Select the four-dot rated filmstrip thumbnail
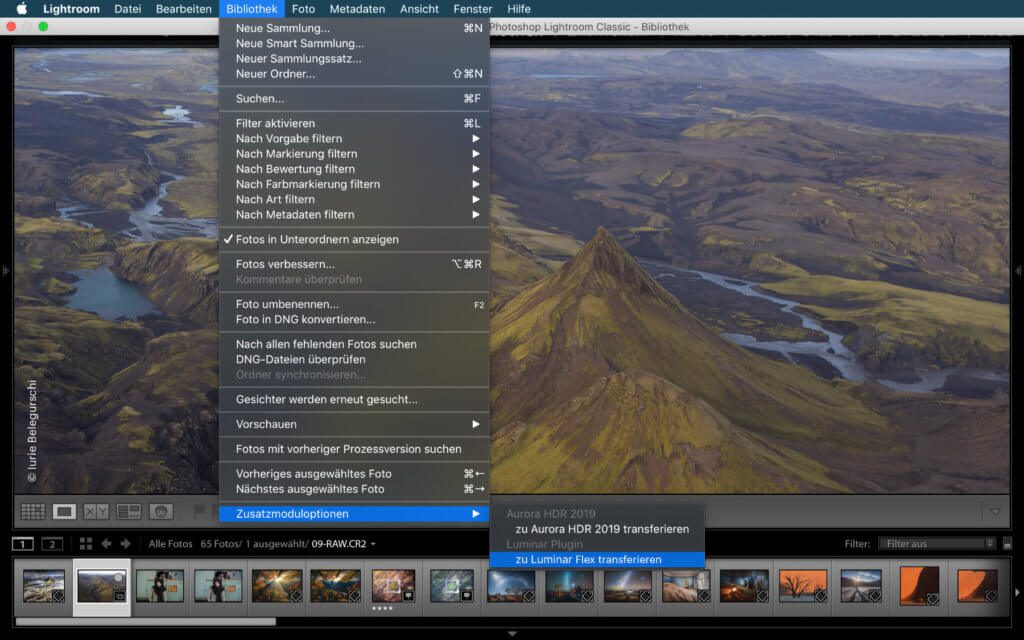This screenshot has height=640, width=1024. coord(393,586)
